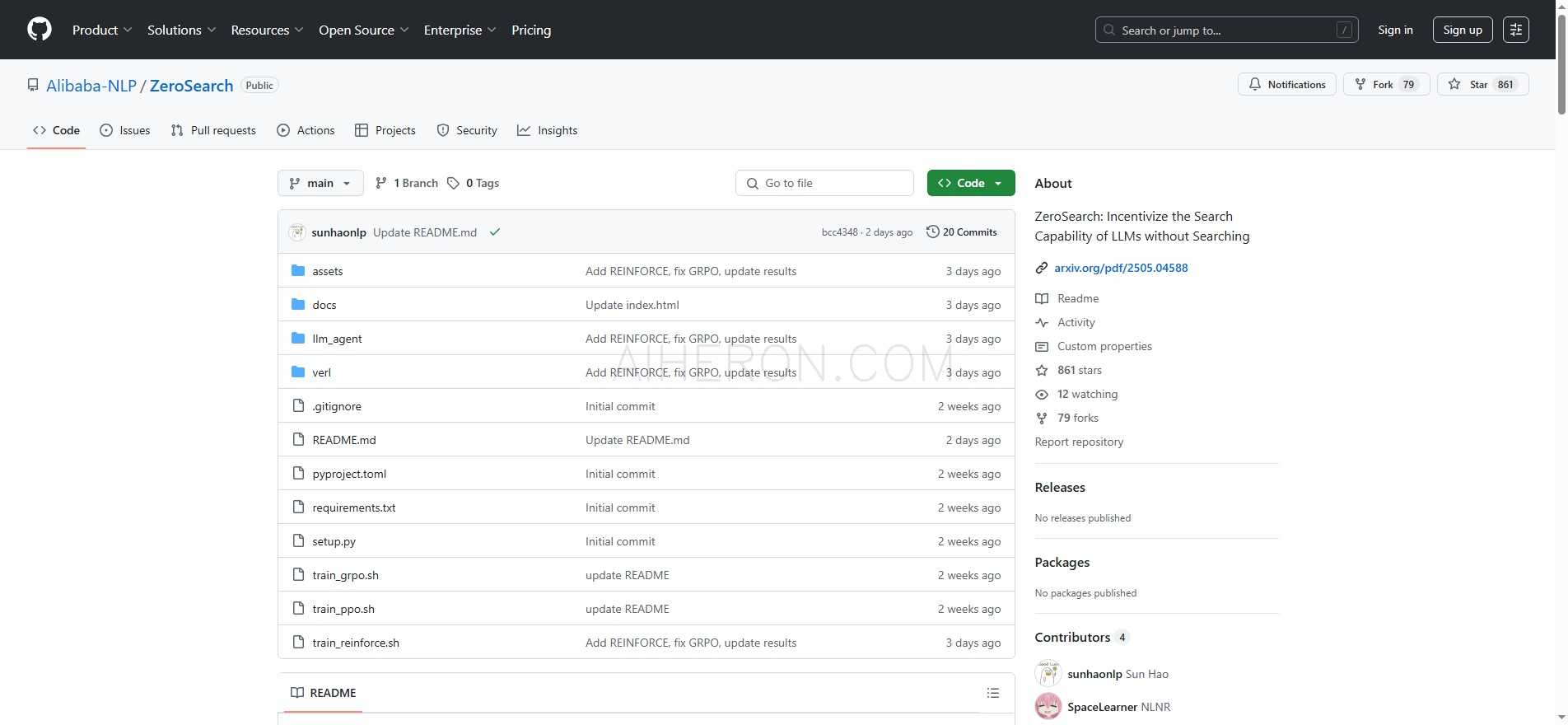Image resolution: width=1568 pixels, height=725 pixels.
Task: Click the Sign in link
Action: coord(1395,30)
